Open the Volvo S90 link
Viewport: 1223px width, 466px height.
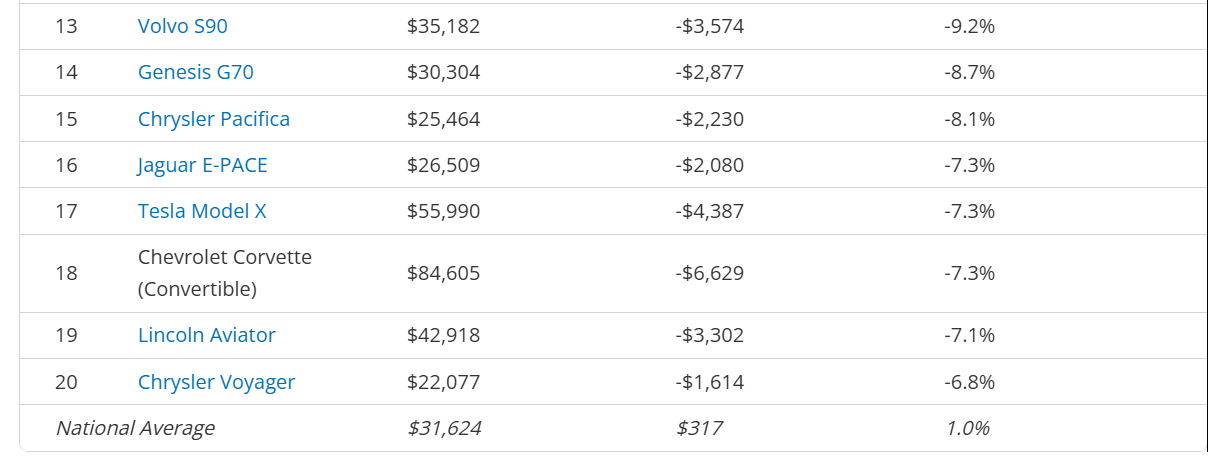point(183,26)
